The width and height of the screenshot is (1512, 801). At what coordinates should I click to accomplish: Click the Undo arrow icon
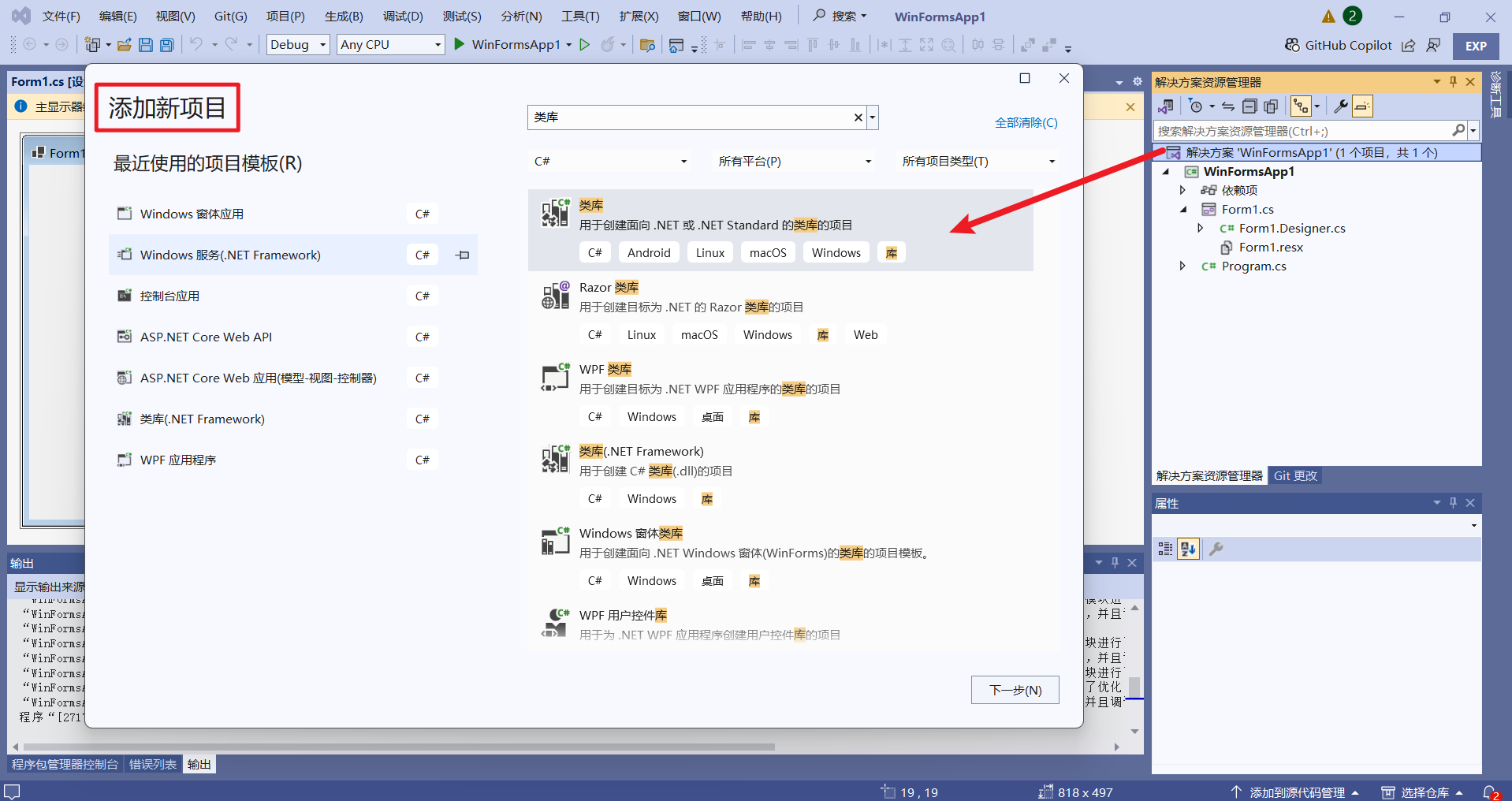(x=196, y=44)
